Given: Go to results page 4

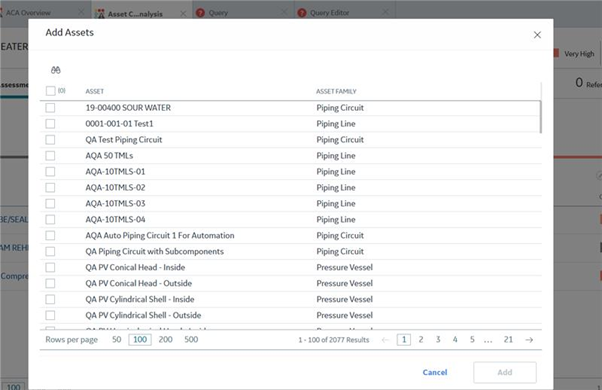Looking at the screenshot, I should (x=455, y=339).
